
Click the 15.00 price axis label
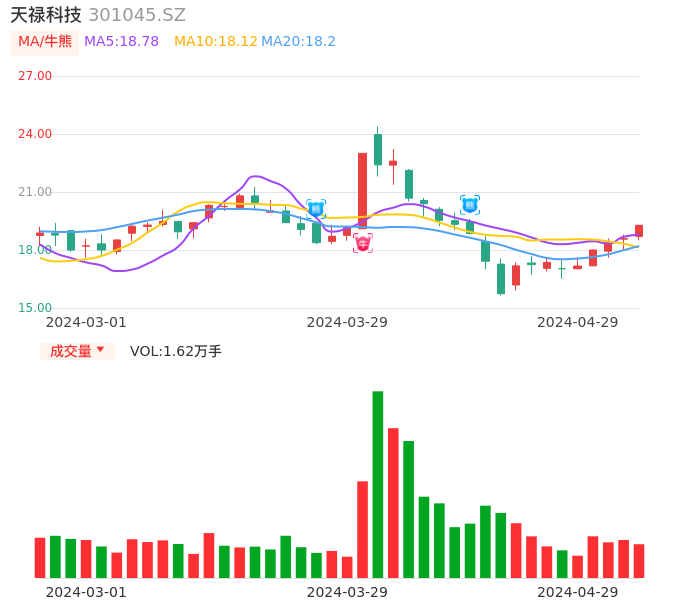click(x=35, y=308)
